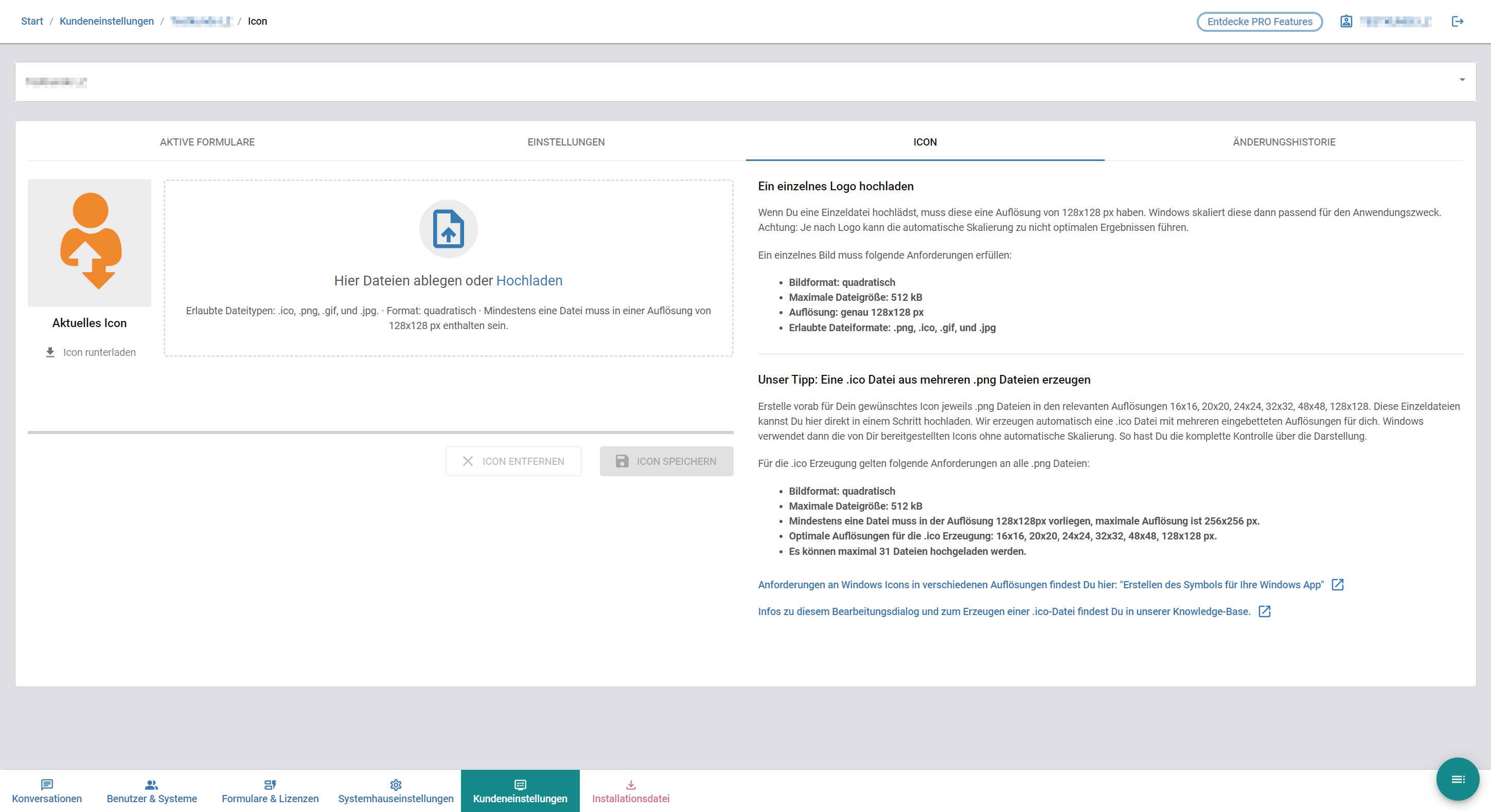Click the user profile badge icon
Image resolution: width=1491 pixels, height=812 pixels.
[1346, 22]
